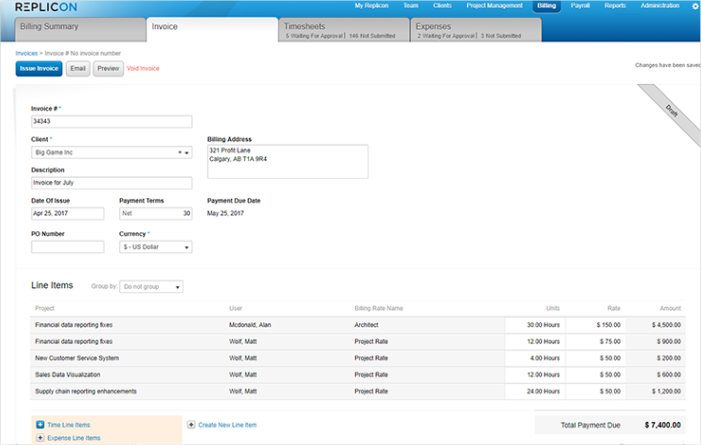Click the Issue Invoice button
Screen dimensions: 701x445
pyautogui.click(x=39, y=68)
